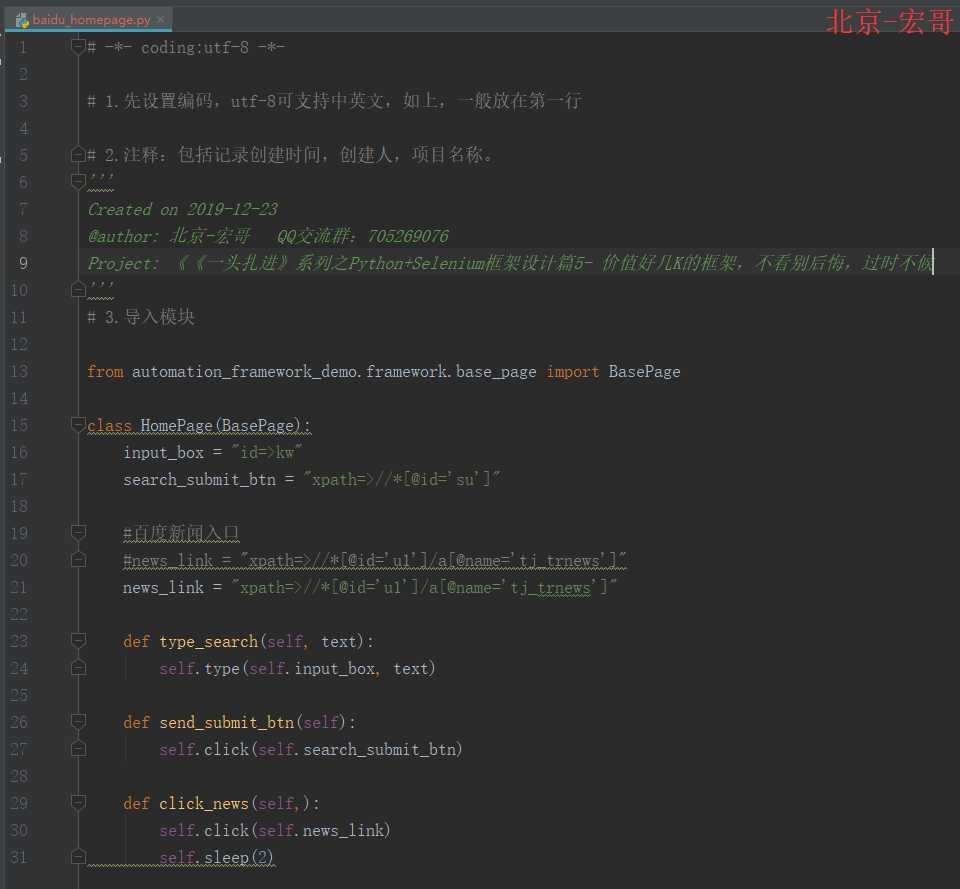Toggle the comment fold end on line 20
The image size is (960, 889).
78,560
